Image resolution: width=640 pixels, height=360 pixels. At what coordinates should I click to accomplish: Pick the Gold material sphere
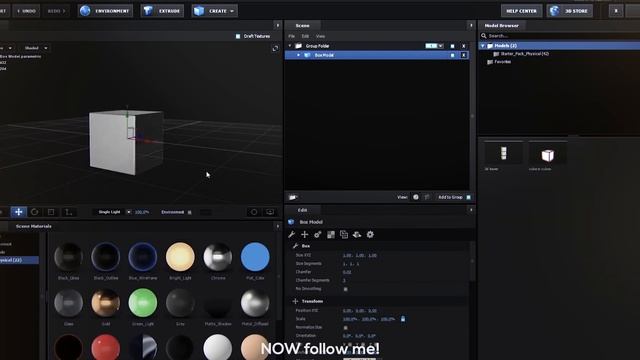click(x=106, y=303)
